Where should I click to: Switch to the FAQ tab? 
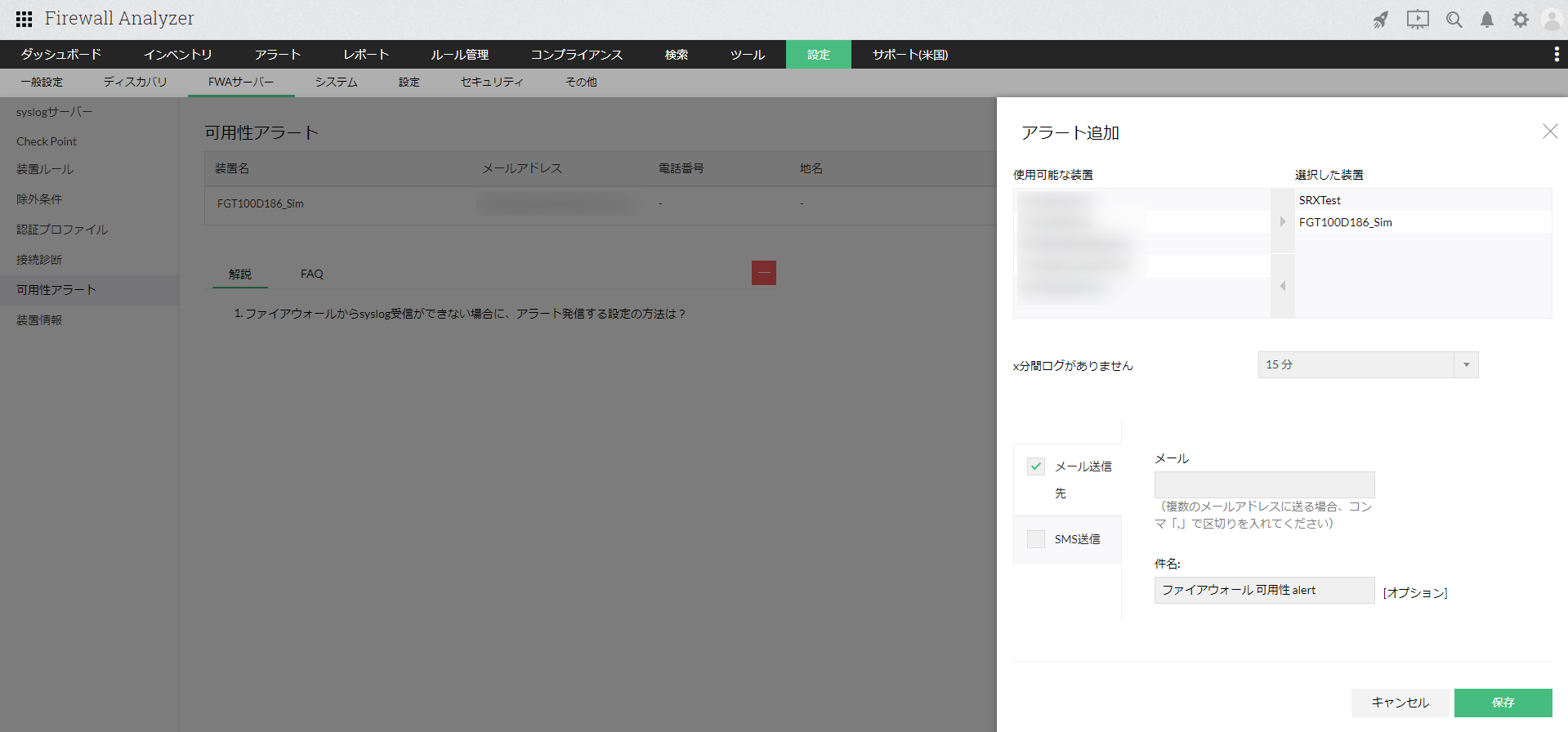click(311, 274)
